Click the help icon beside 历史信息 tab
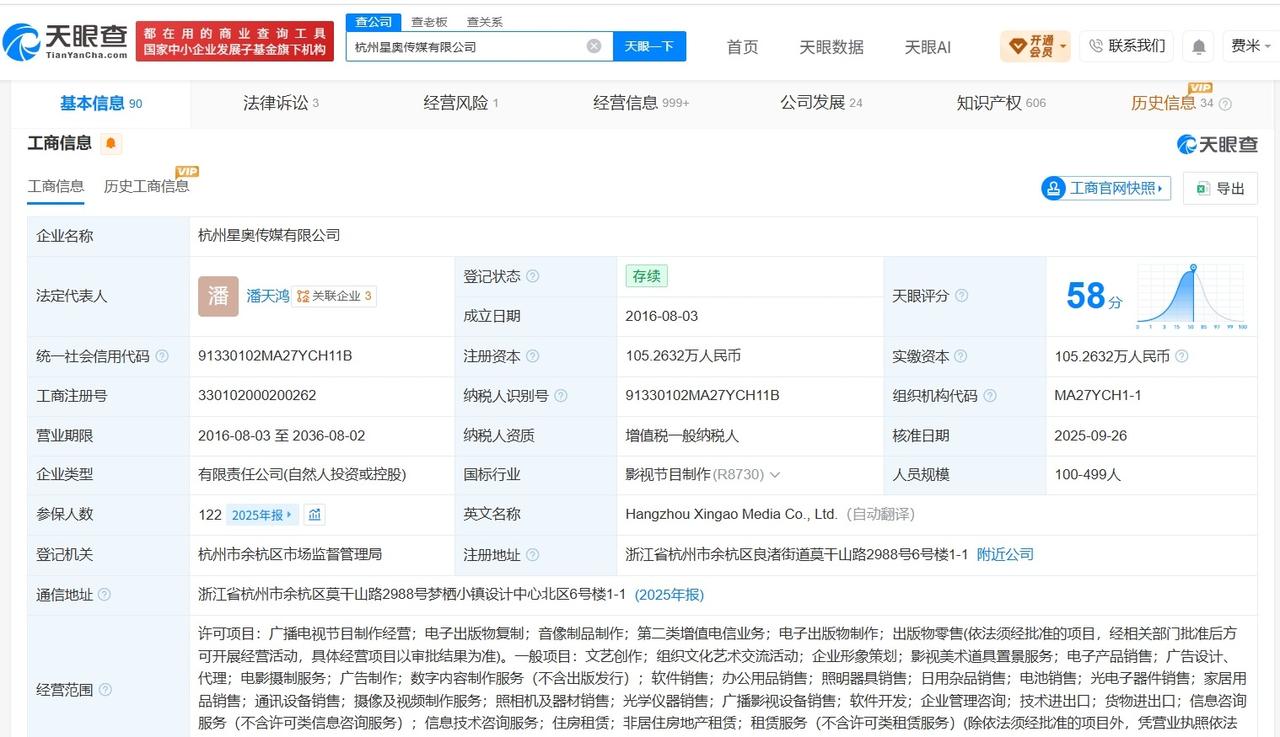This screenshot has height=737, width=1280. point(1226,104)
